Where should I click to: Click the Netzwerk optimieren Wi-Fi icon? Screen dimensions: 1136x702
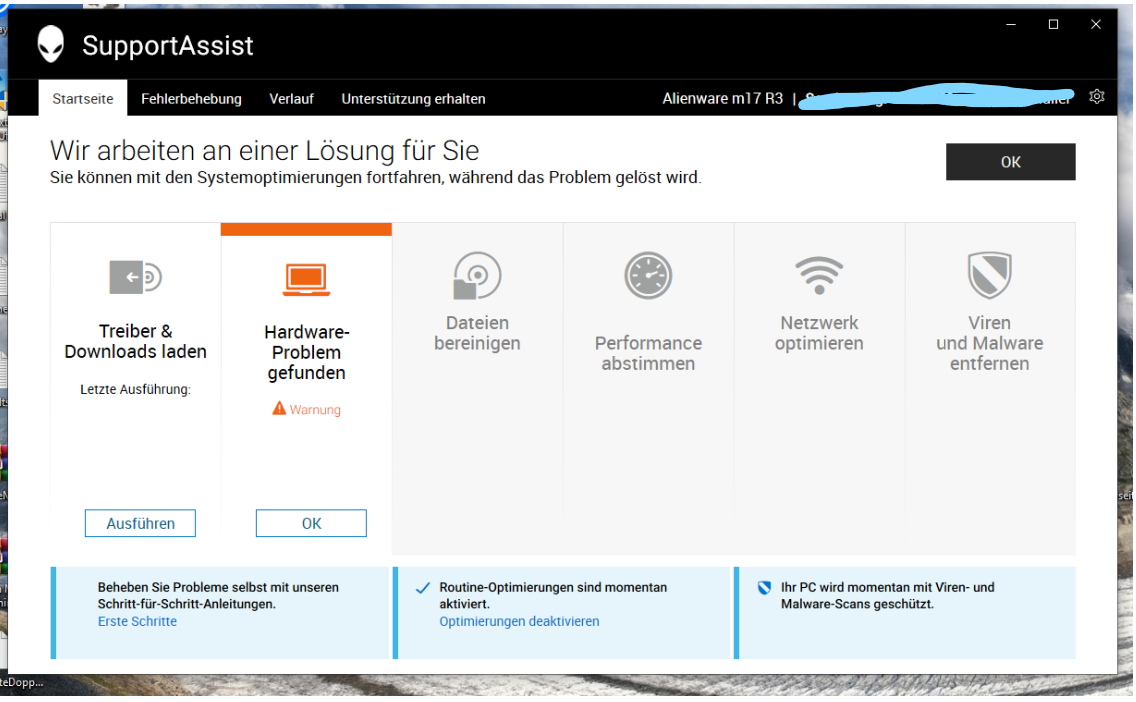click(819, 275)
